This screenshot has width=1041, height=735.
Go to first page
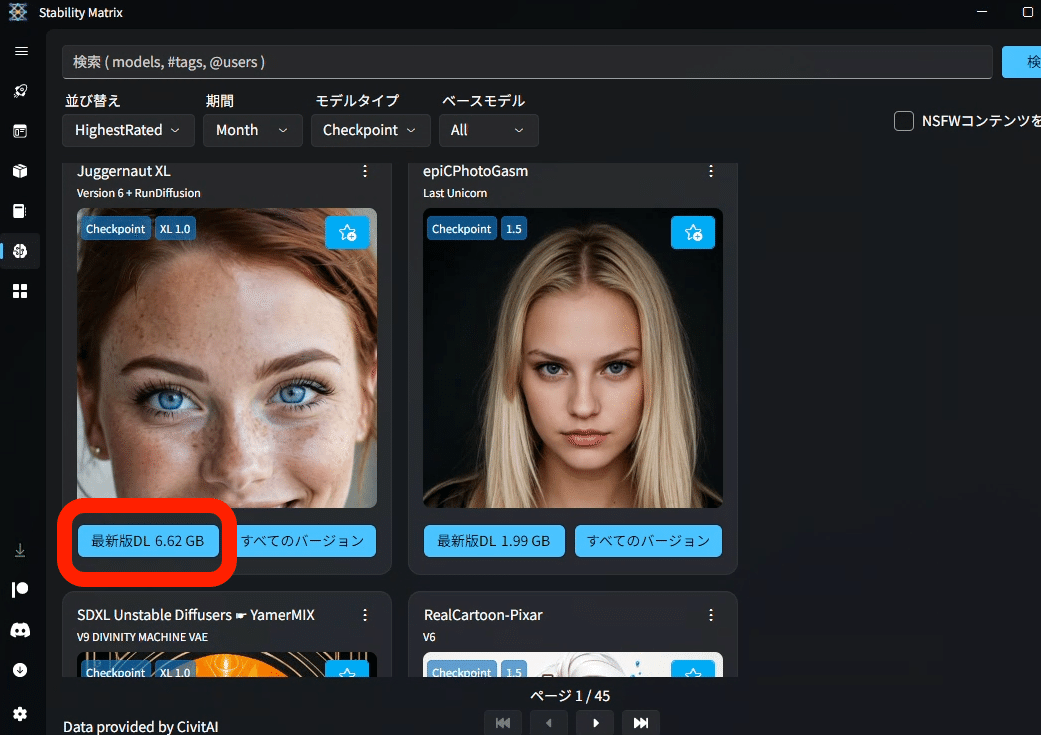point(503,722)
